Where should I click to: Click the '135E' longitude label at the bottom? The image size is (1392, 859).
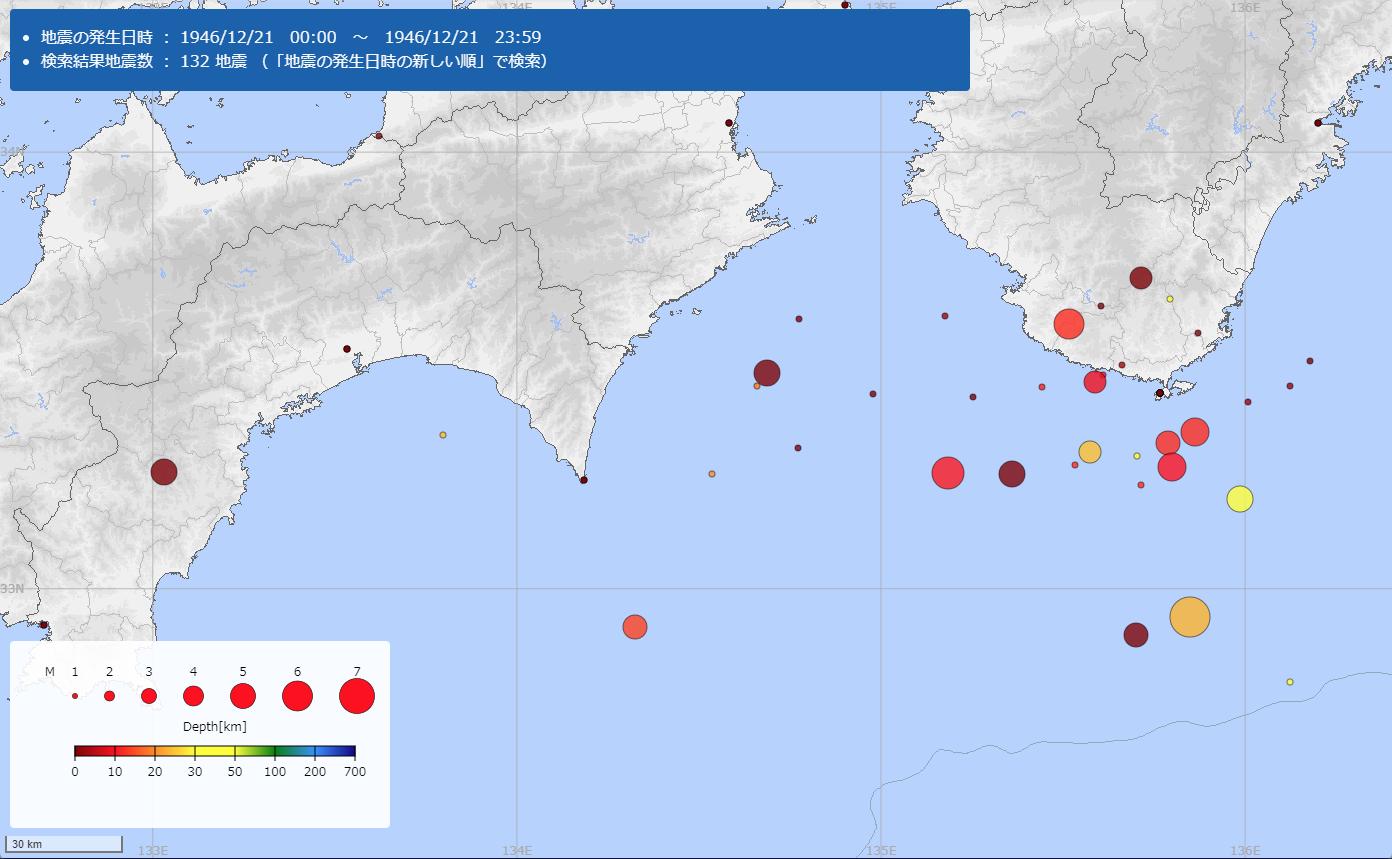coord(881,851)
